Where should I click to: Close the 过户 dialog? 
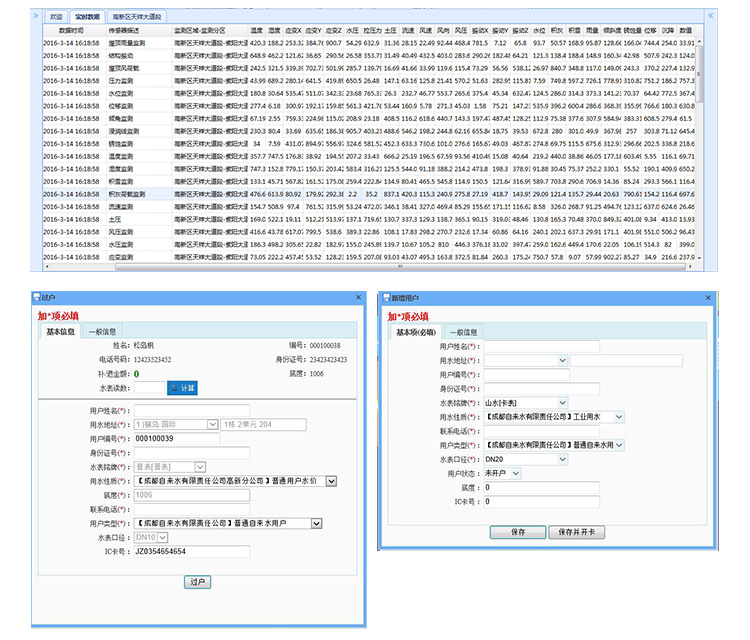click(358, 298)
